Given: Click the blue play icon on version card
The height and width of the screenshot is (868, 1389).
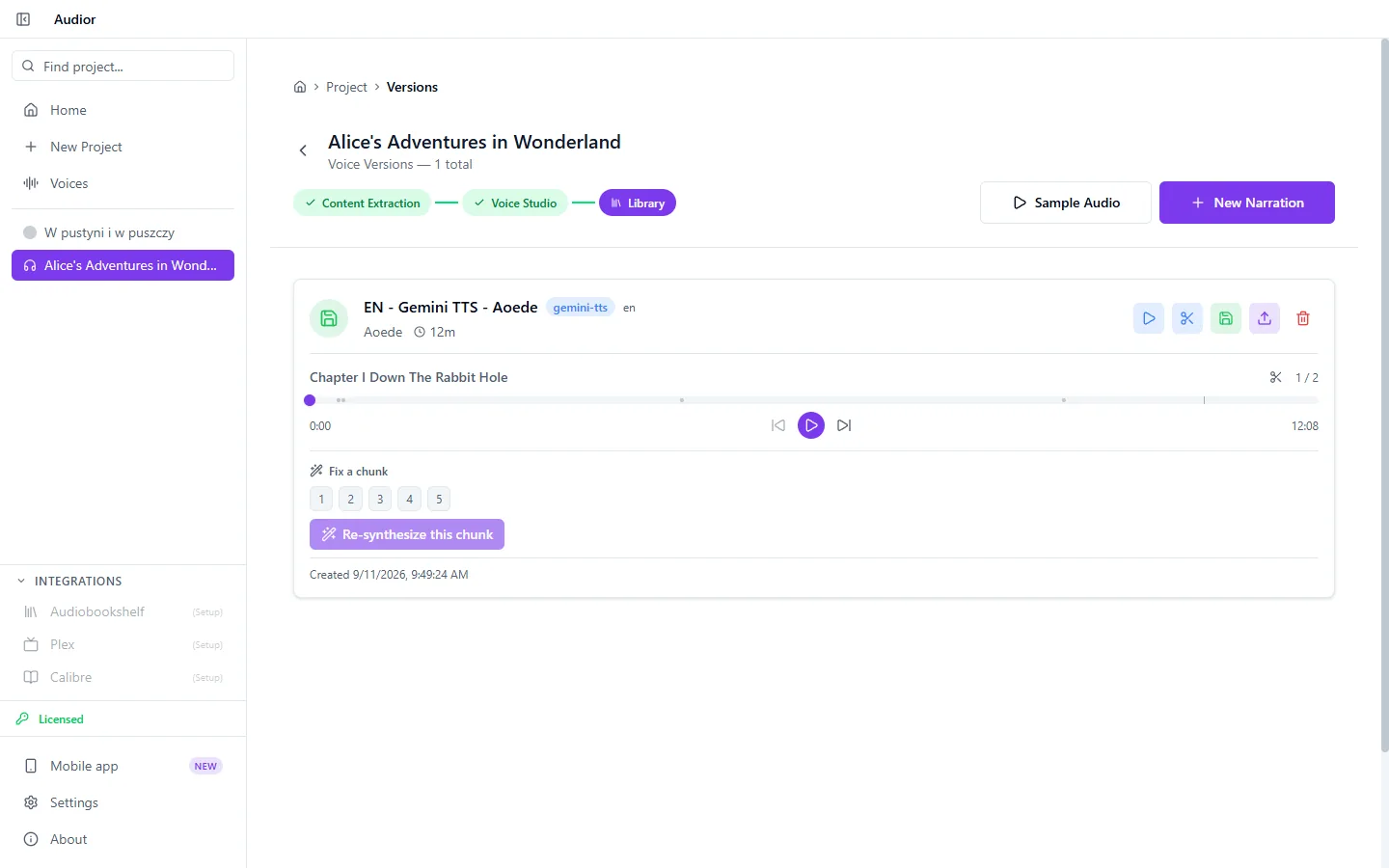Looking at the screenshot, I should click(1148, 318).
